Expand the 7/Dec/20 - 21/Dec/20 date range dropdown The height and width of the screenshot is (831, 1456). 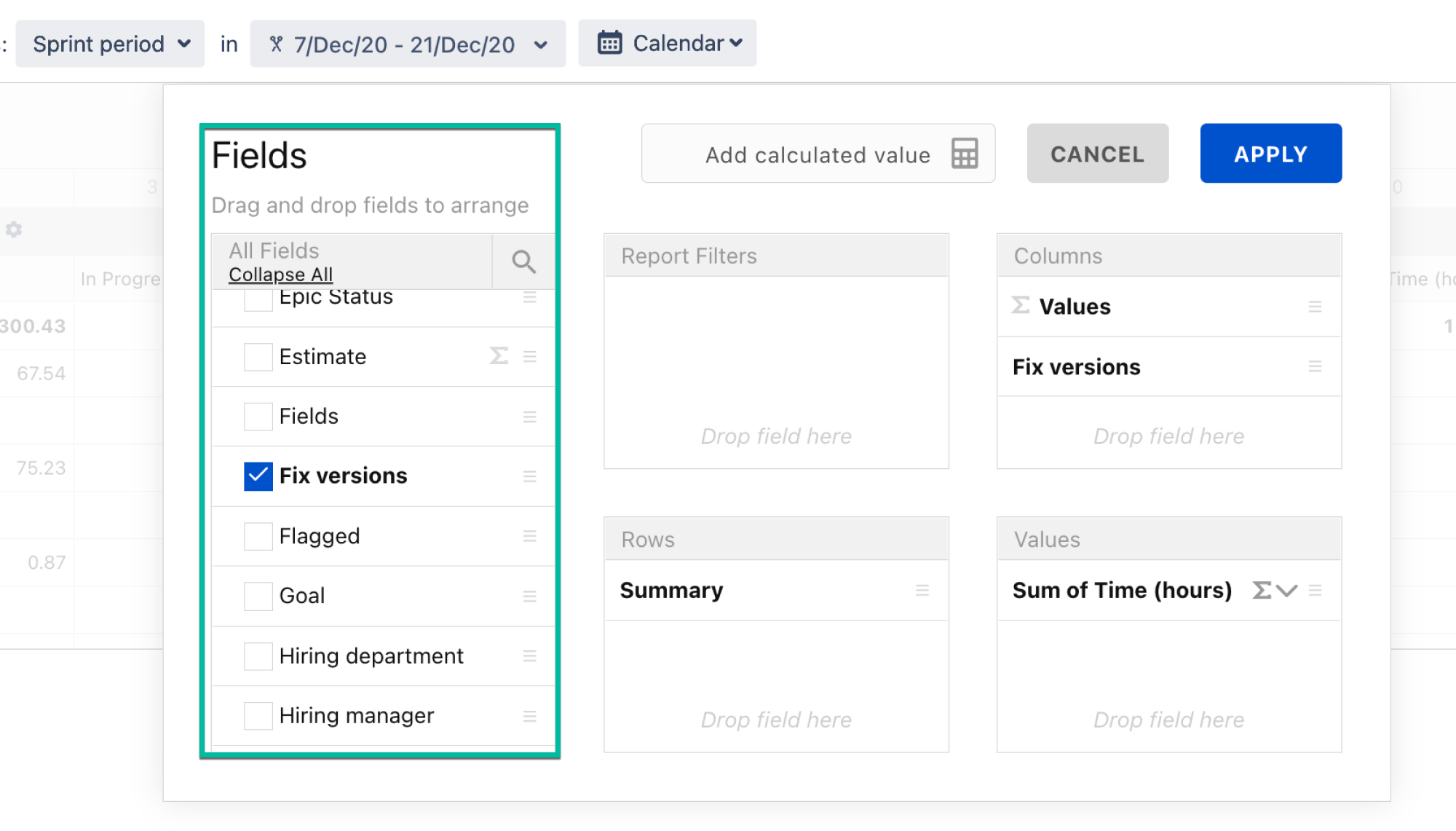[408, 44]
